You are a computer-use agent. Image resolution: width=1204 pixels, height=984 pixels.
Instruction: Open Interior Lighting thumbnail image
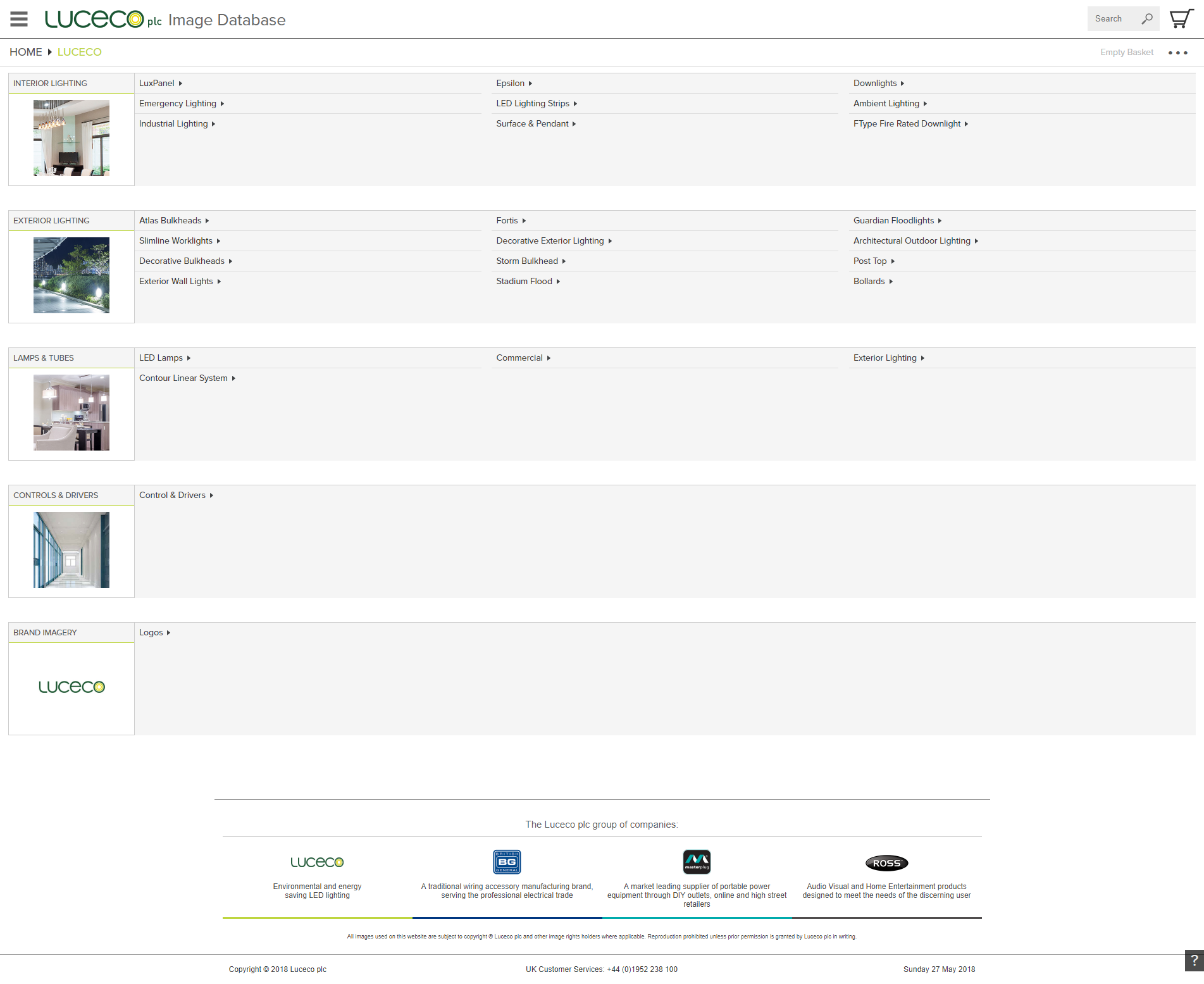71,138
